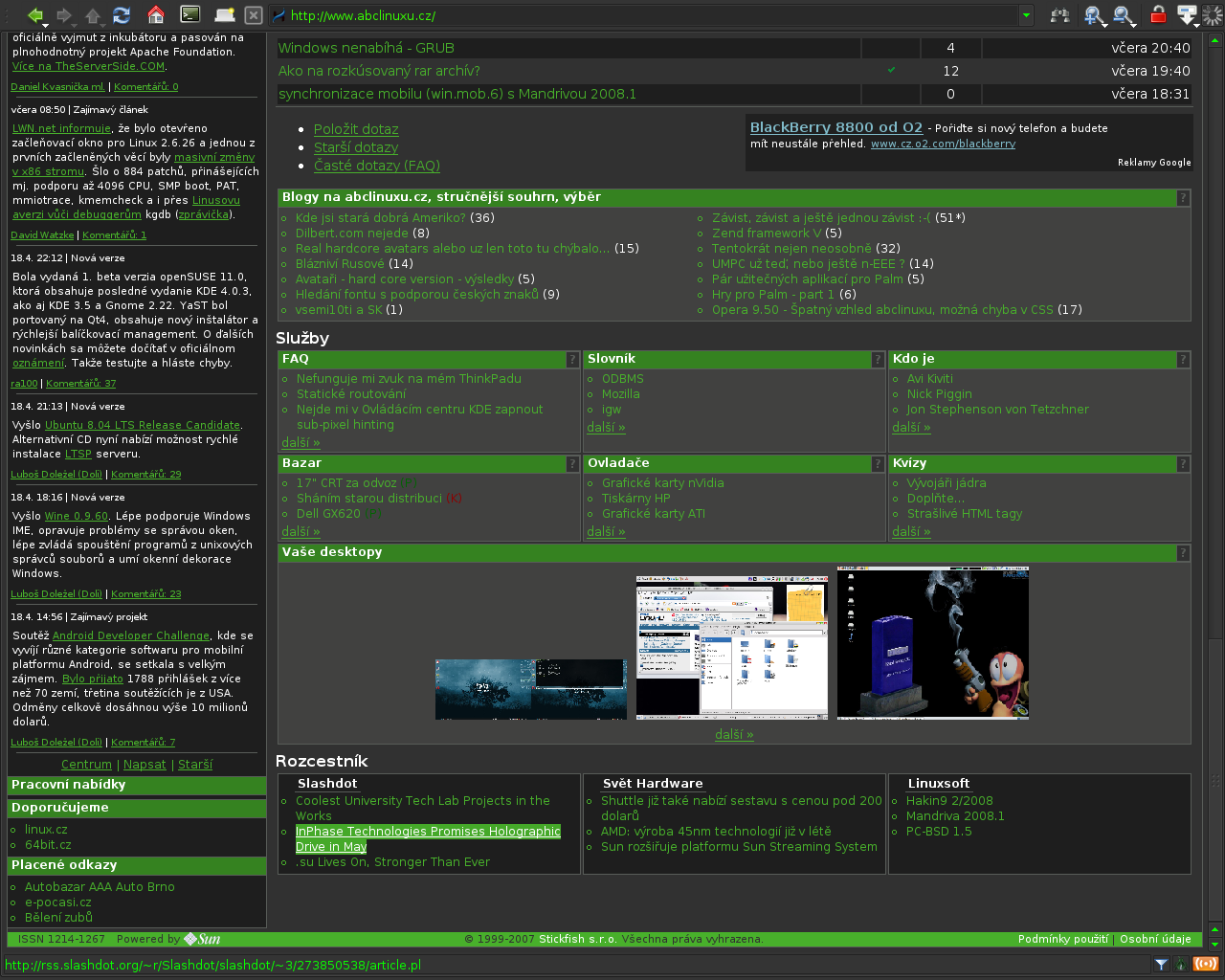1225x980 pixels.
Task: Open 'Komentářů: 37' under openSUSE news
Action: [x=81, y=384]
